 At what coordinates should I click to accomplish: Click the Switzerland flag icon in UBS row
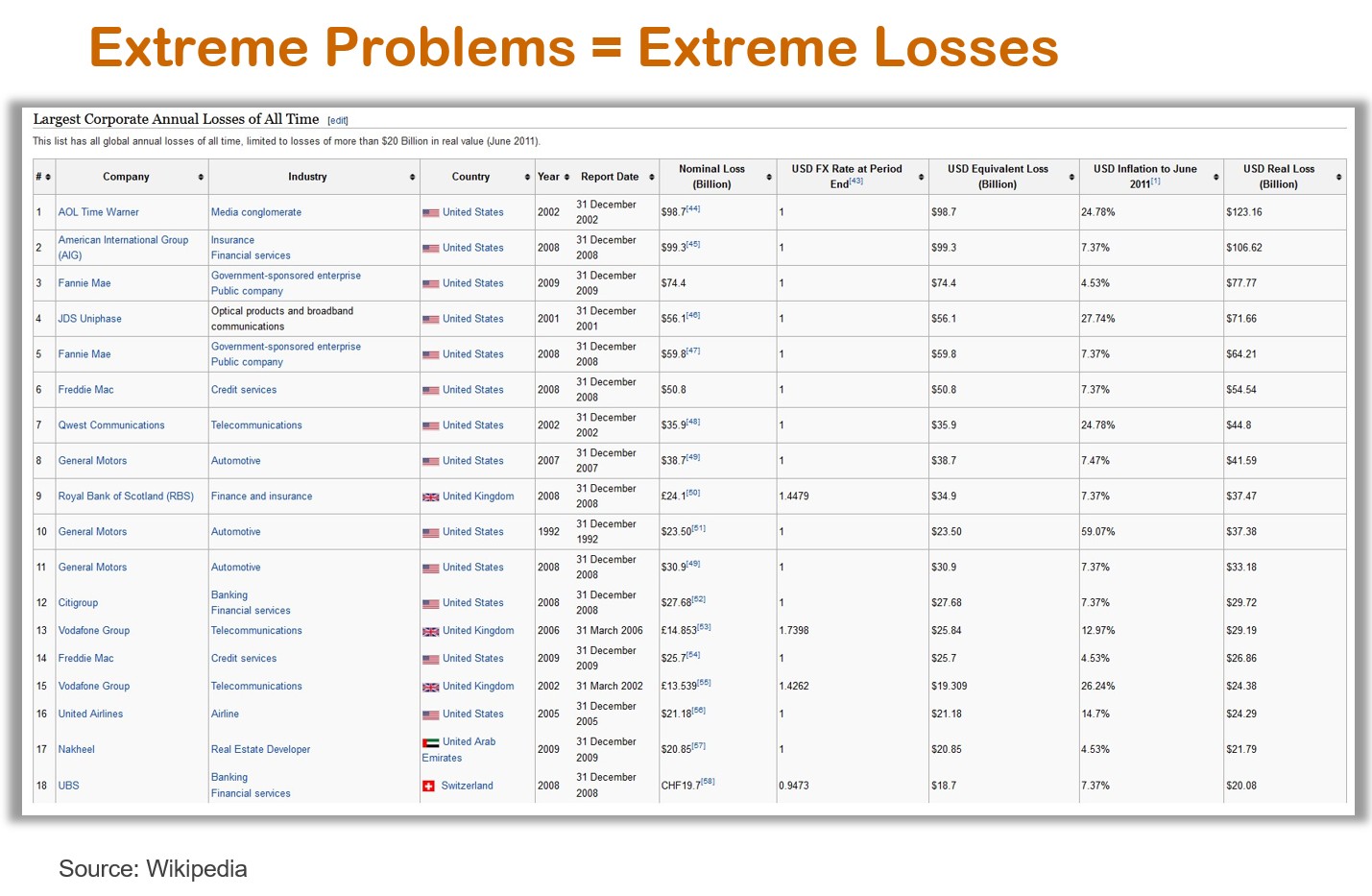pyautogui.click(x=428, y=786)
